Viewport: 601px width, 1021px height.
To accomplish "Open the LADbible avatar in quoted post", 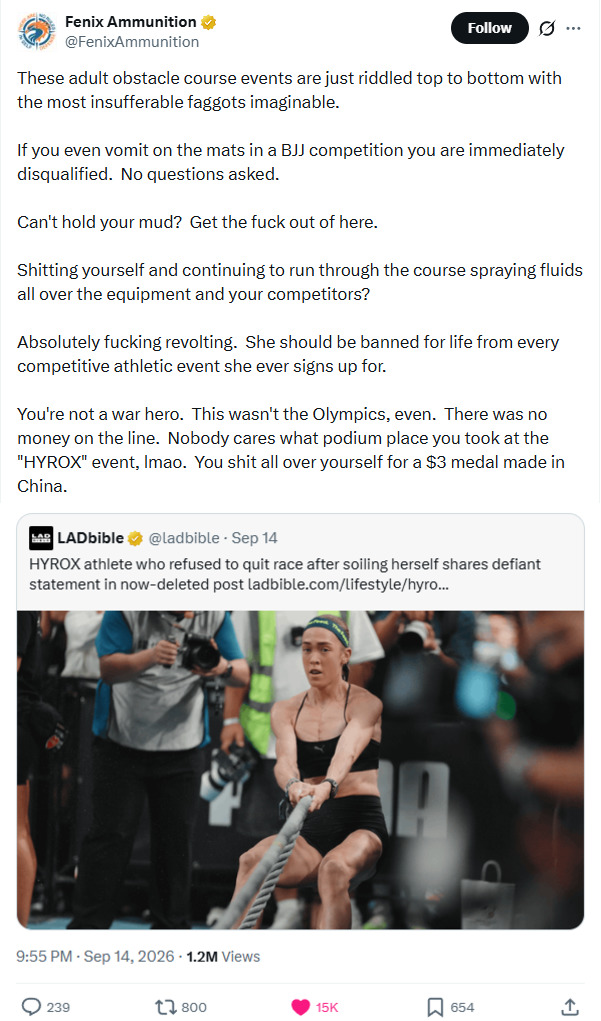I will 41,538.
